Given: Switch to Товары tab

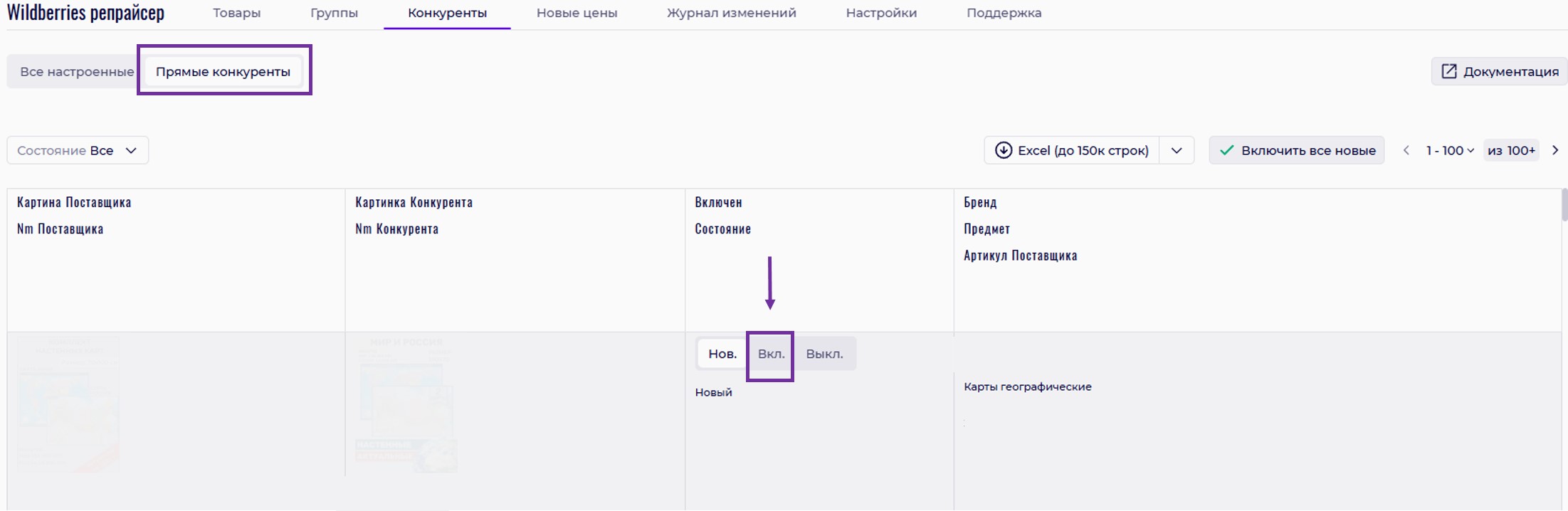Looking at the screenshot, I should 236,13.
